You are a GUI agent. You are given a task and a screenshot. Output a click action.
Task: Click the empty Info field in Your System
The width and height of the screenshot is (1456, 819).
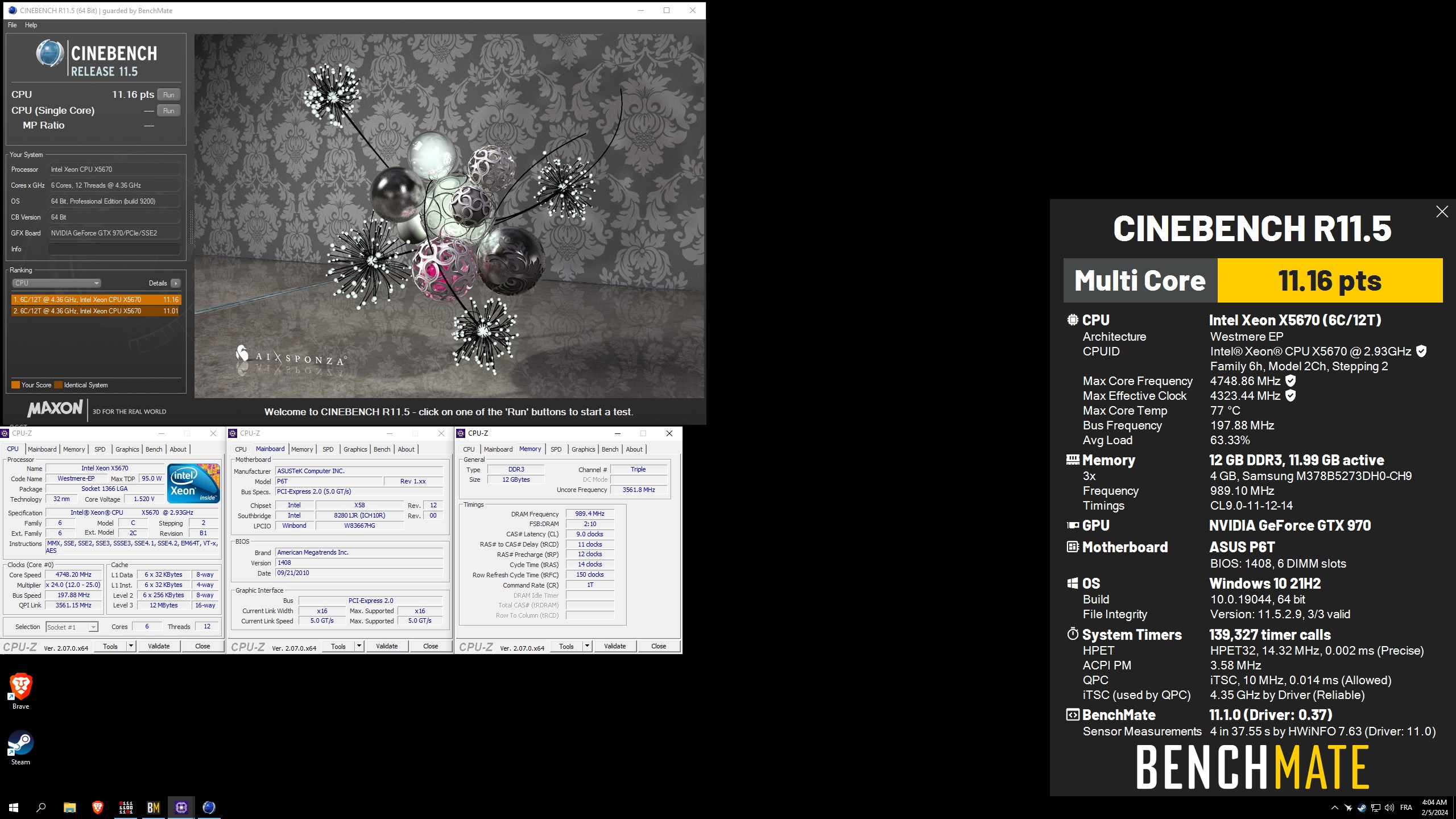(x=114, y=249)
